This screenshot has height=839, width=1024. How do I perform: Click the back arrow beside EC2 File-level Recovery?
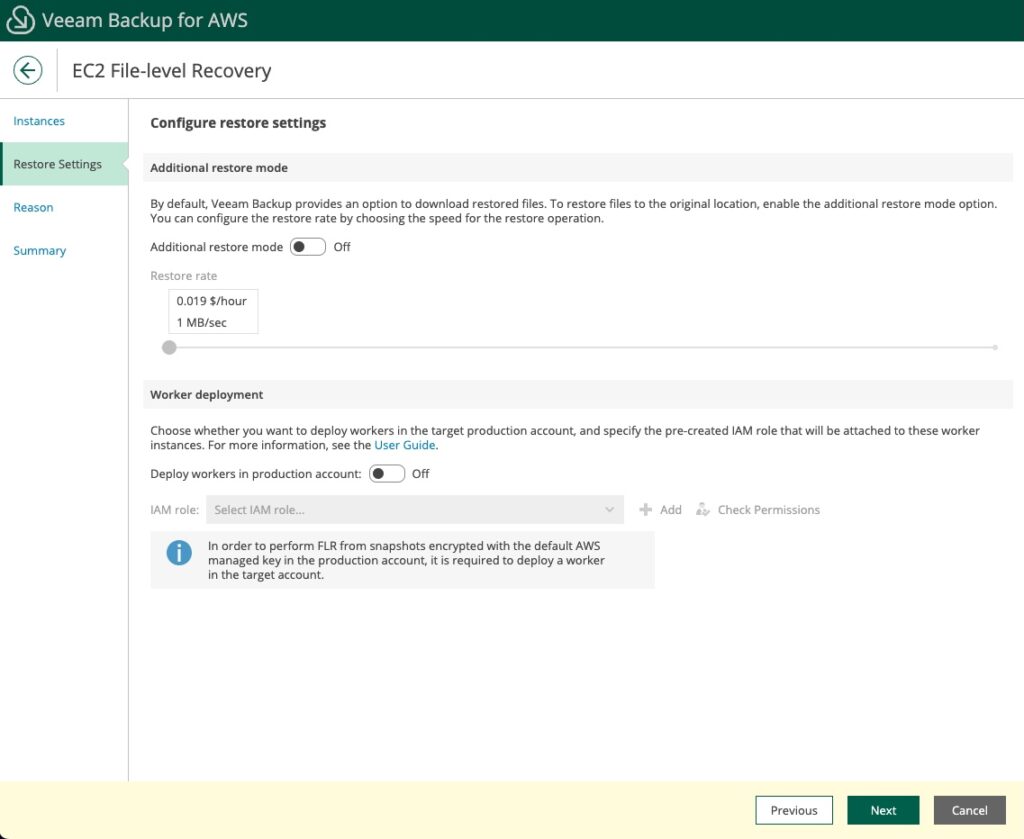pos(27,70)
